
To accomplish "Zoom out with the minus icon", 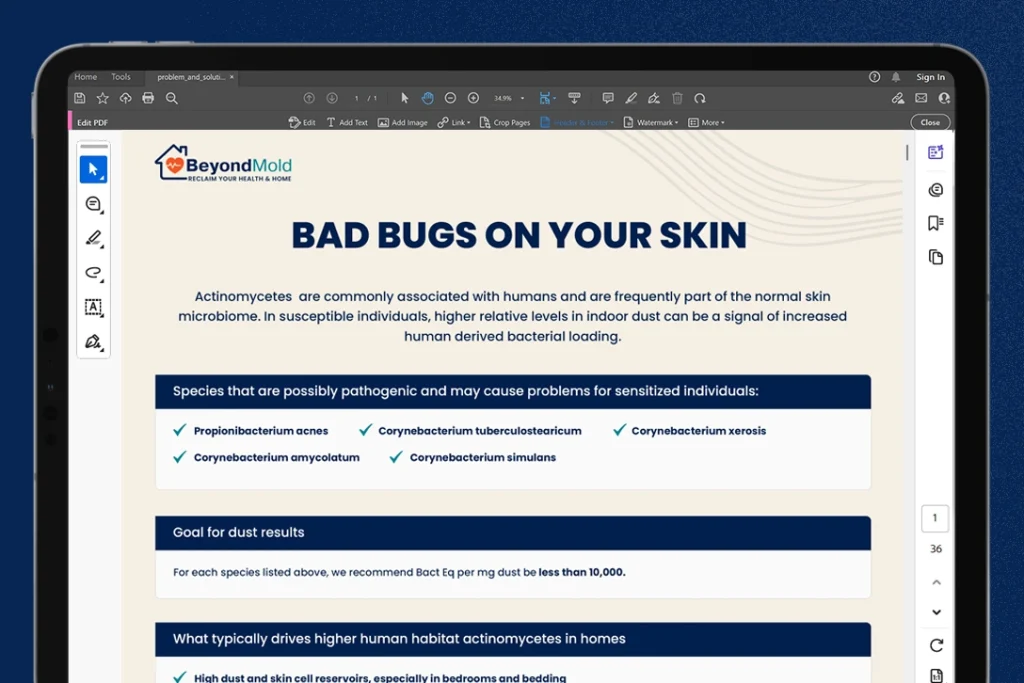I will pyautogui.click(x=450, y=98).
